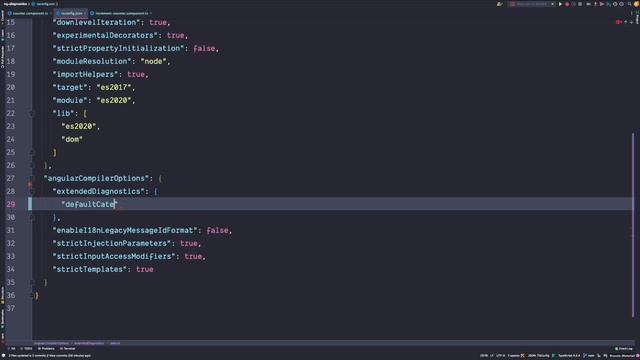Switch to counter.component.ts tab
The height and width of the screenshot is (360, 640).
pyautogui.click(x=30, y=13)
